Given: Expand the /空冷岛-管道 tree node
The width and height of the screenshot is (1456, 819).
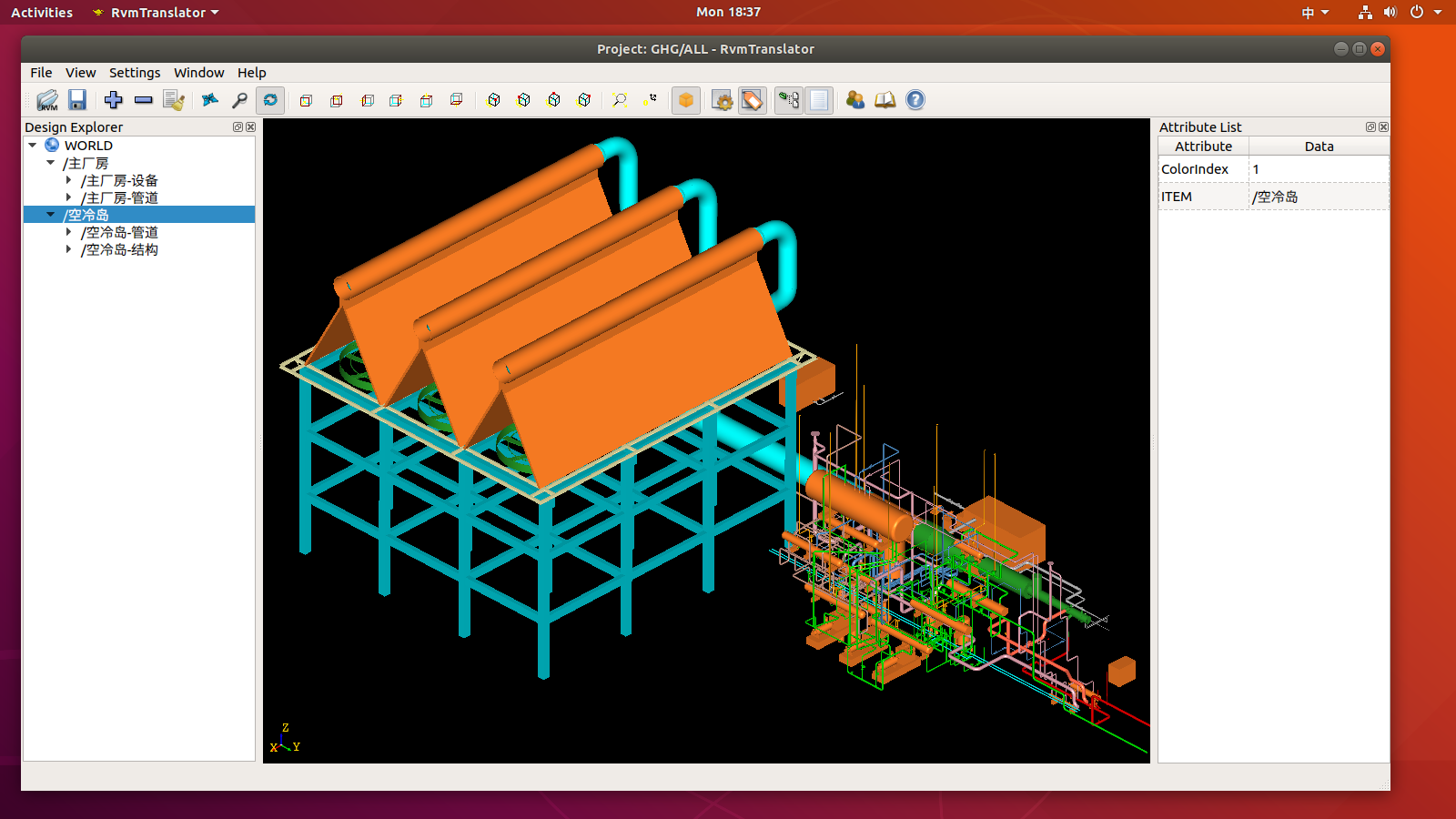Looking at the screenshot, I should pyautogui.click(x=68, y=232).
